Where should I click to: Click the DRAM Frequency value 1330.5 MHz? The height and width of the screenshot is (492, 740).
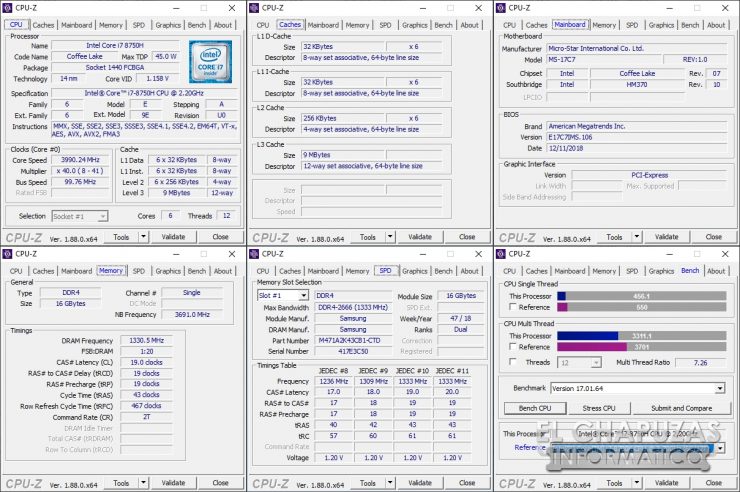(146, 340)
